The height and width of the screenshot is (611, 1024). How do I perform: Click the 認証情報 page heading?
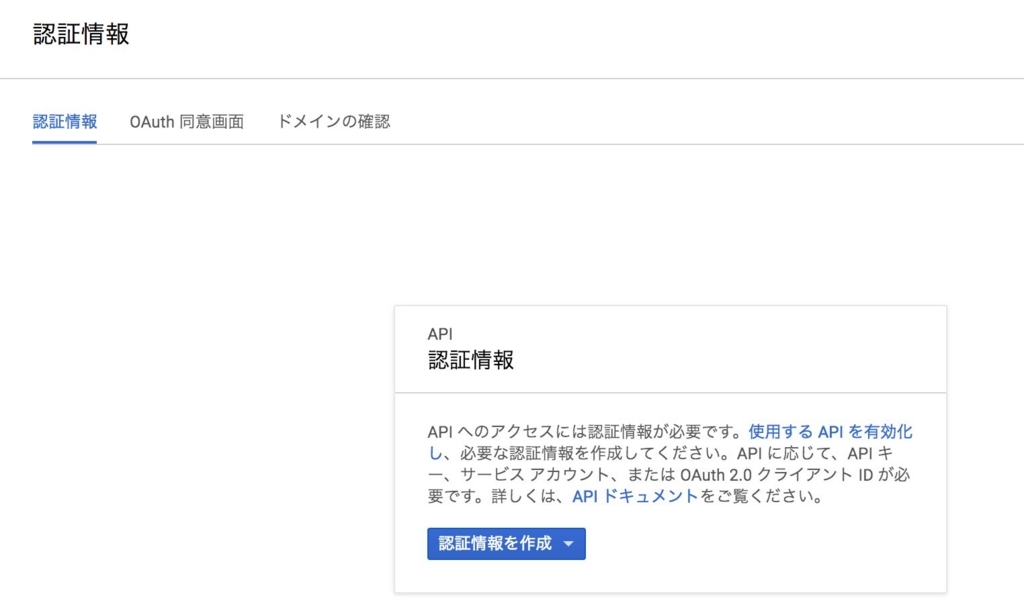pyautogui.click(x=81, y=33)
